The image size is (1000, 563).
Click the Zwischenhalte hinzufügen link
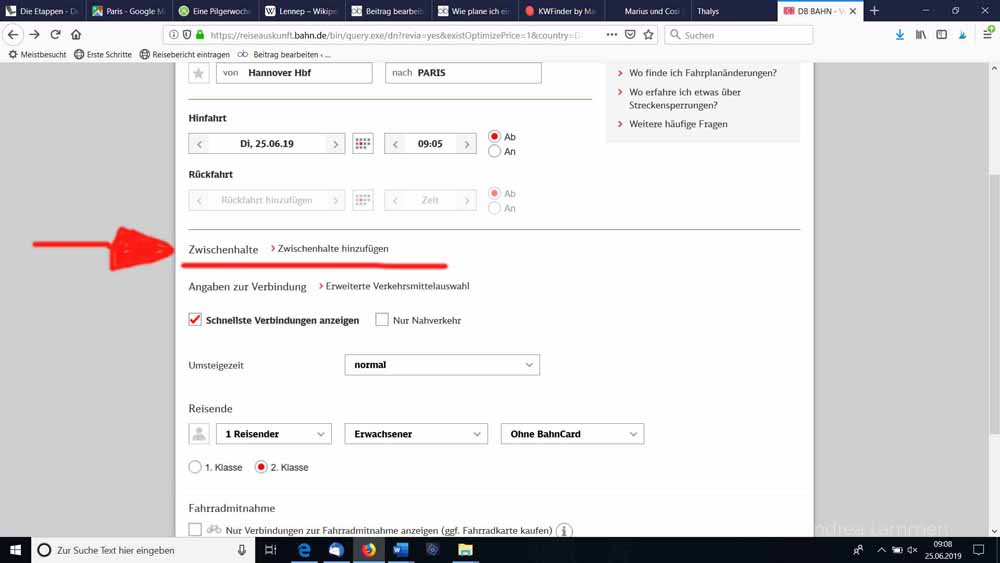click(x=333, y=249)
